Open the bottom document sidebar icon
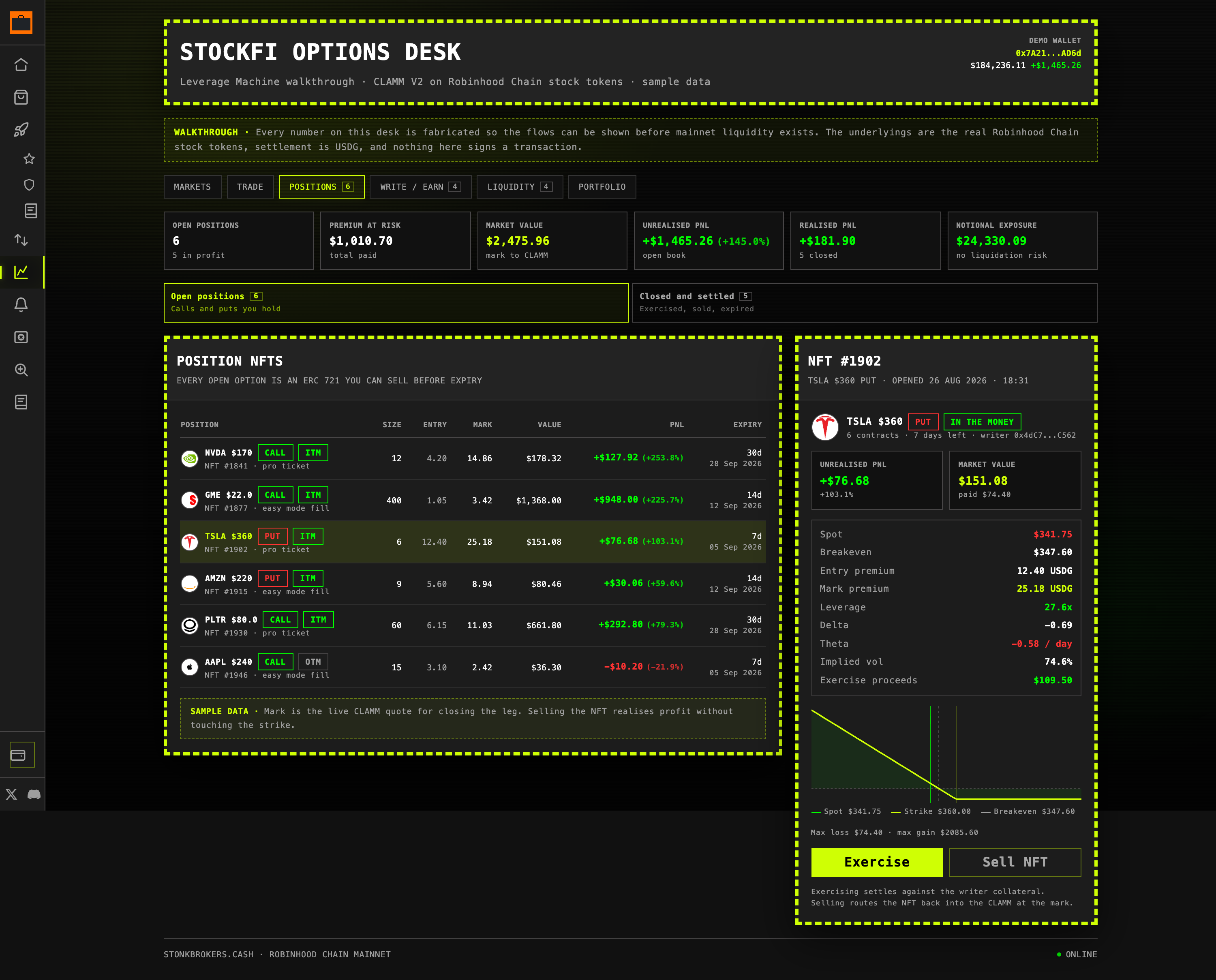 click(x=21, y=402)
